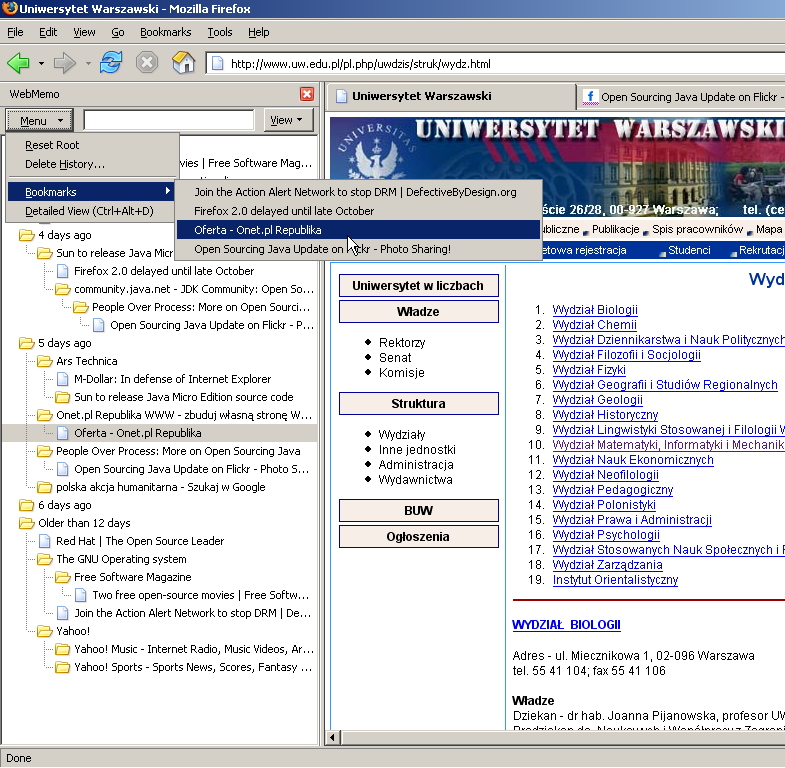Open the WebMemo Menu dropdown button

(40, 121)
